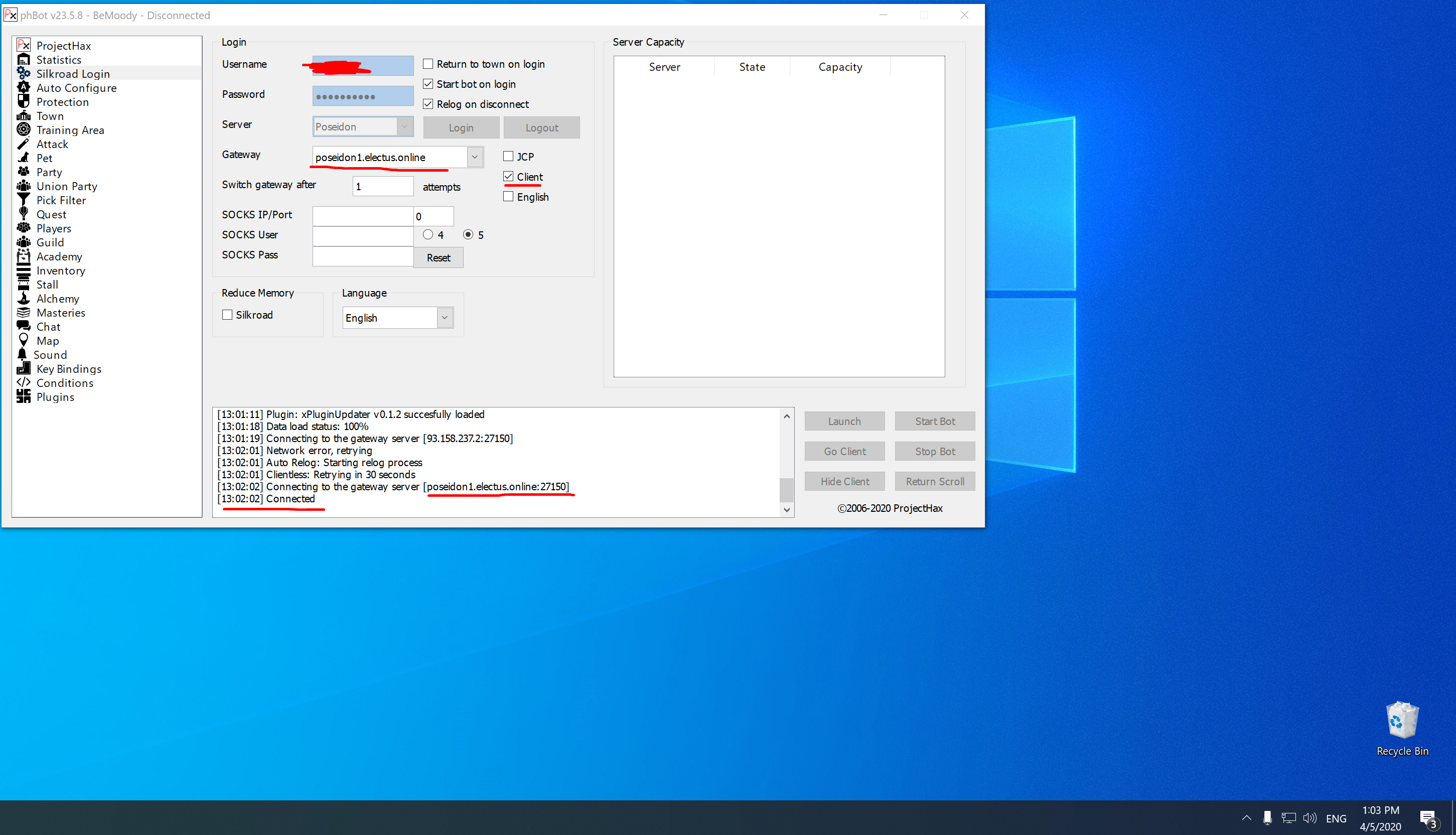Uncheck Relog on disconnect
This screenshot has height=835, width=1456.
tap(428, 104)
